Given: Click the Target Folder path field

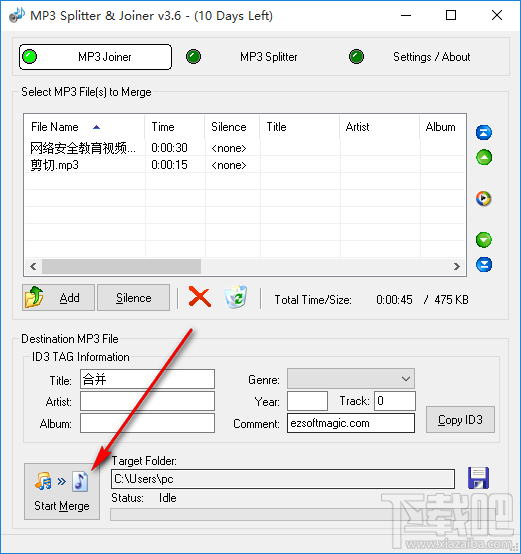Looking at the screenshot, I should point(283,479).
